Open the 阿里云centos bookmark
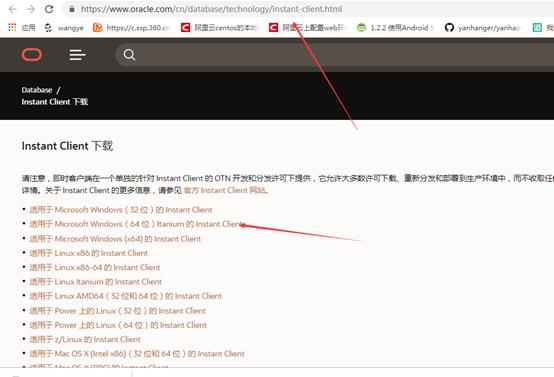Viewport: 554px width, 377px height. click(x=219, y=28)
